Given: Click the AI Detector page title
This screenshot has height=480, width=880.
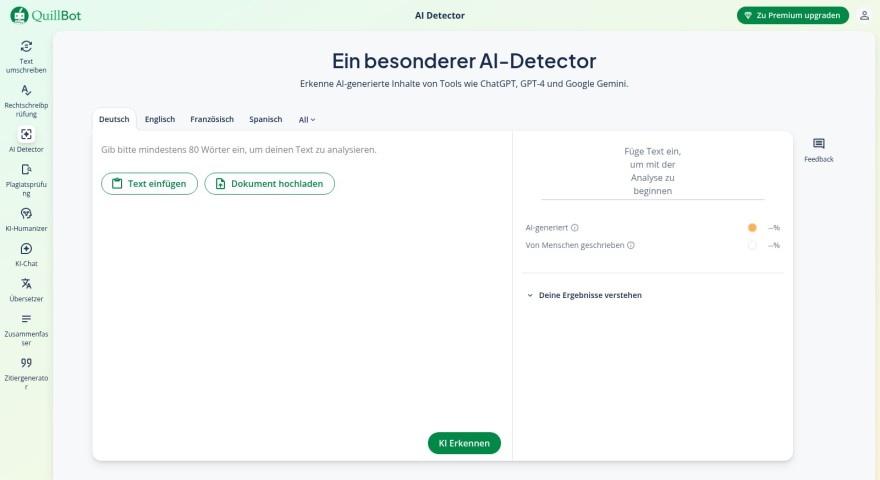Looking at the screenshot, I should (x=439, y=16).
